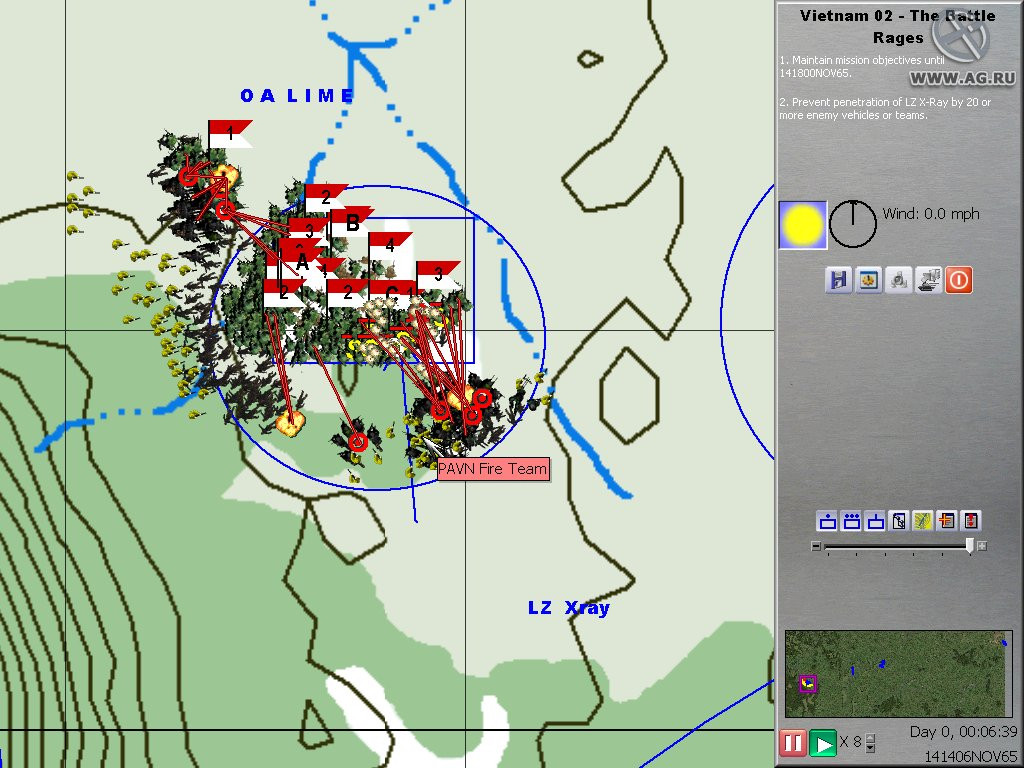Image resolution: width=1024 pixels, height=768 pixels.
Task: Click objective 1 'Maintain mission objectives' text
Action: click(x=862, y=67)
